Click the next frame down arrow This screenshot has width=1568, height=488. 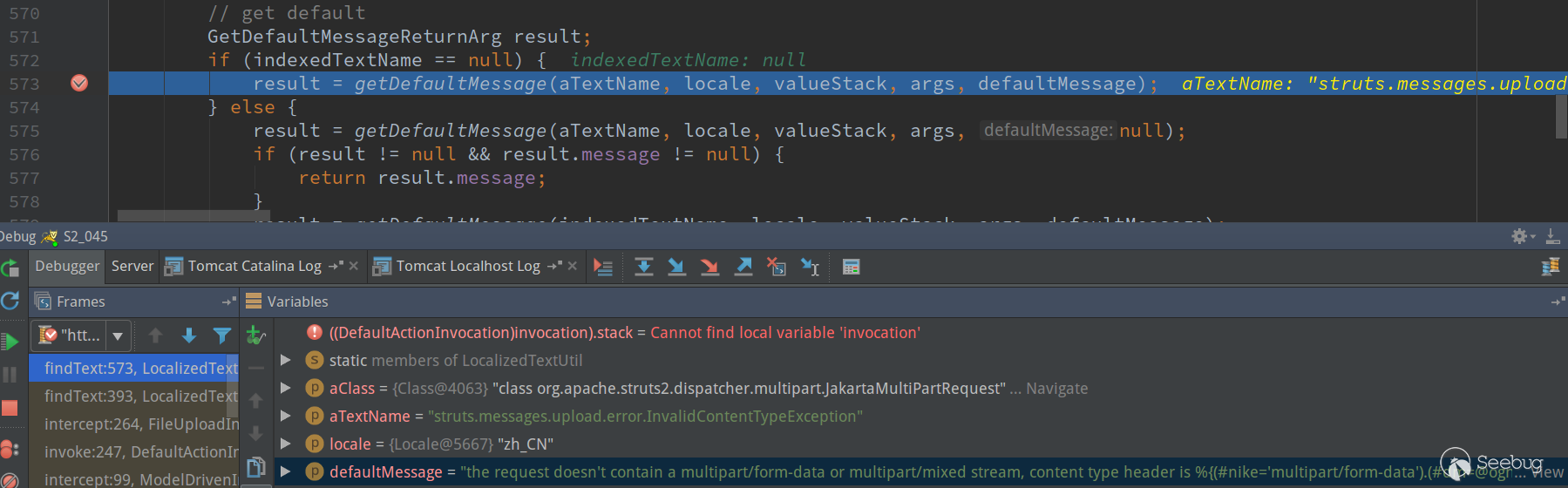189,335
